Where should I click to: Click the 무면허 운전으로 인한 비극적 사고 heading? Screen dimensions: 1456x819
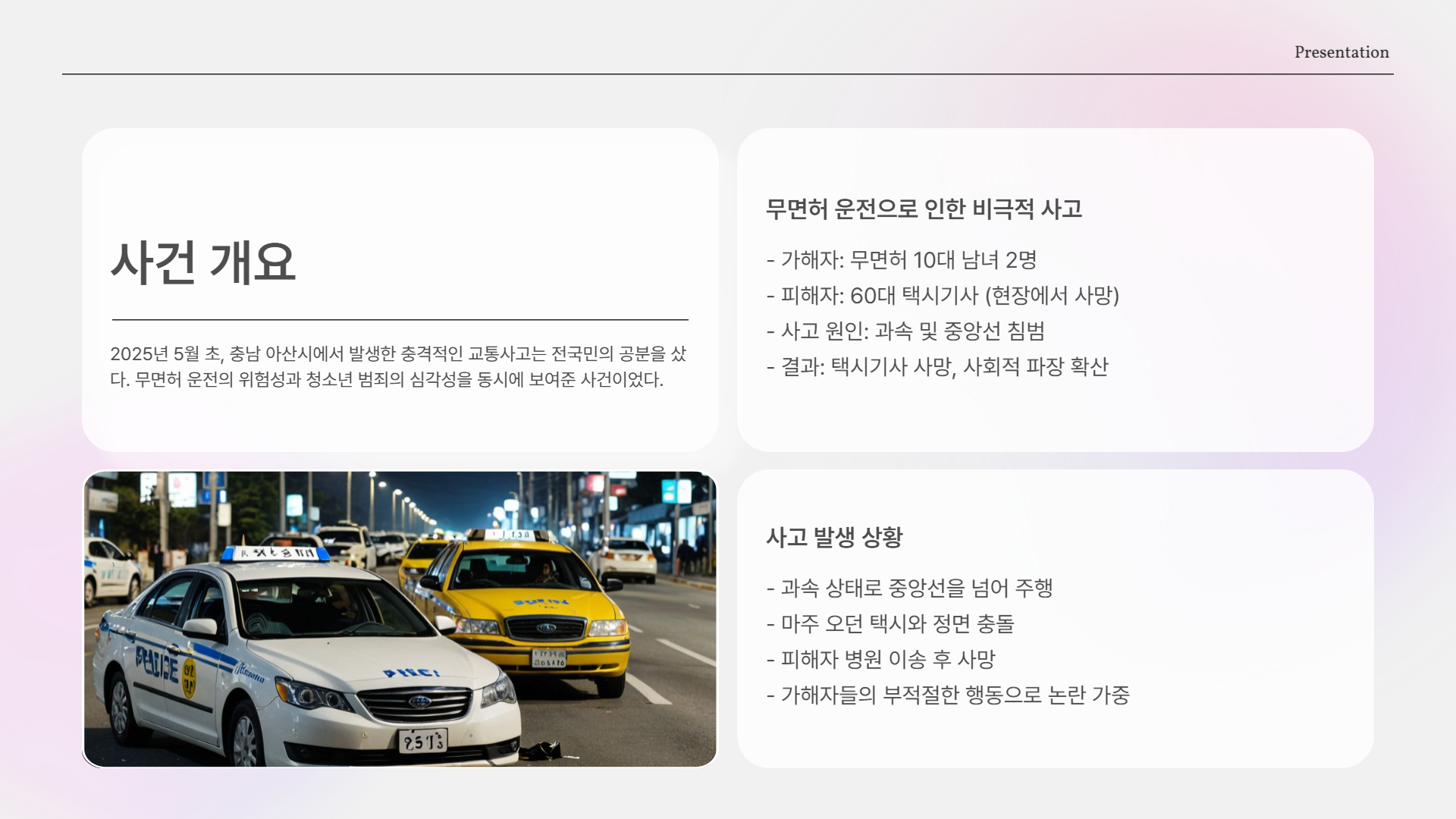tap(927, 207)
